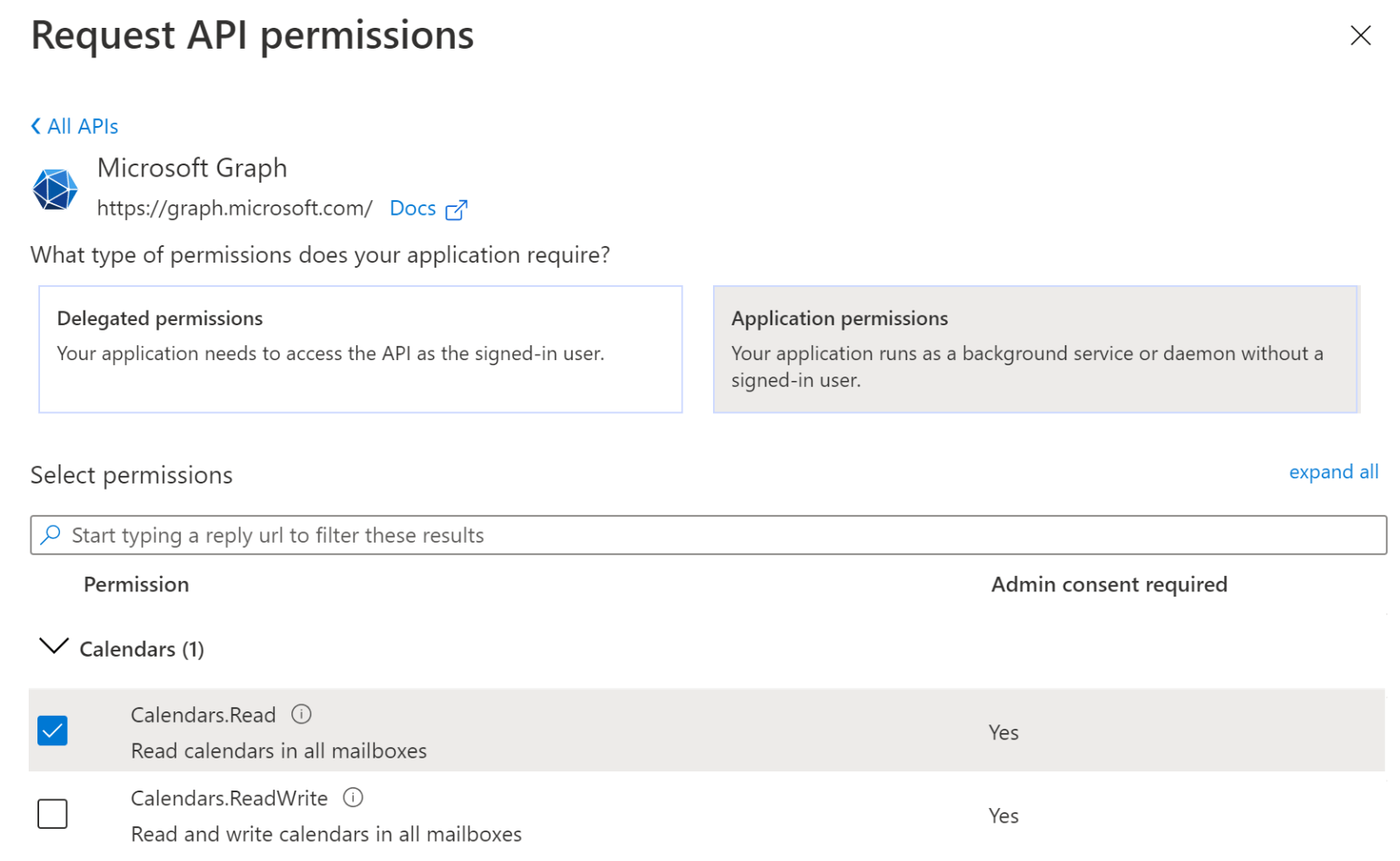
Task: Click the Admin consent required header
Action: click(x=1109, y=584)
